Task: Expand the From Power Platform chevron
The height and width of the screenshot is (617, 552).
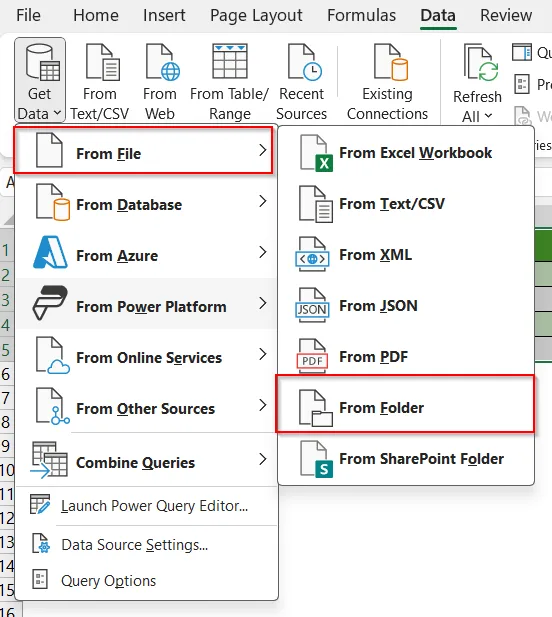Action: pos(262,303)
